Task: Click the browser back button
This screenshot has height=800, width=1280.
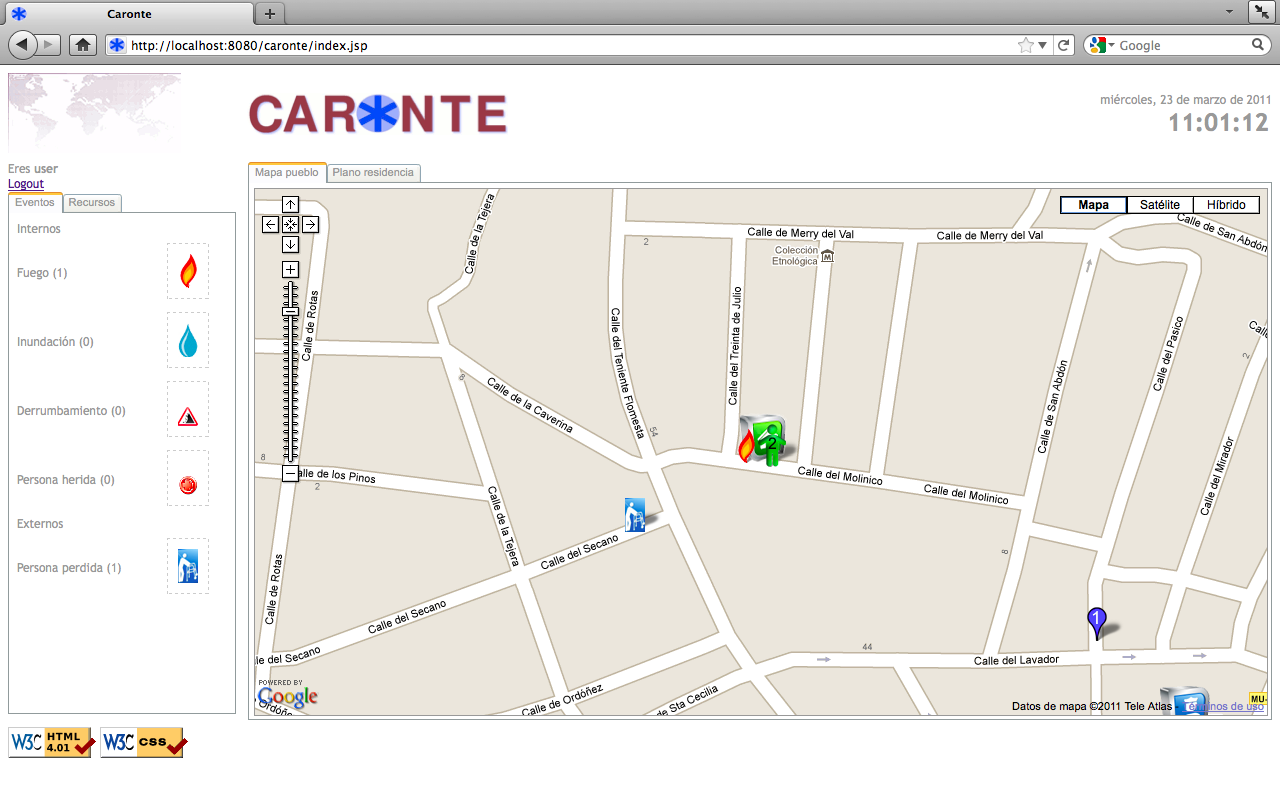Action: pos(22,45)
